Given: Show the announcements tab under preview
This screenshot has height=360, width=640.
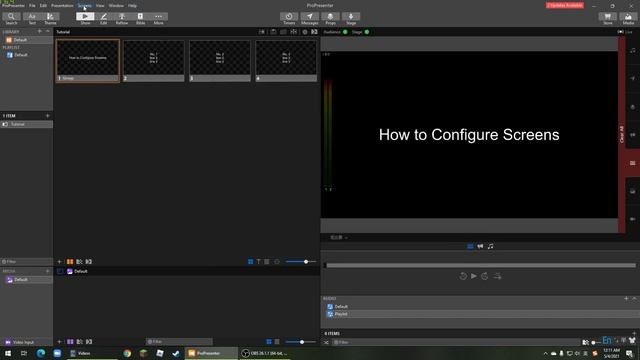Looking at the screenshot, I should point(480,246).
